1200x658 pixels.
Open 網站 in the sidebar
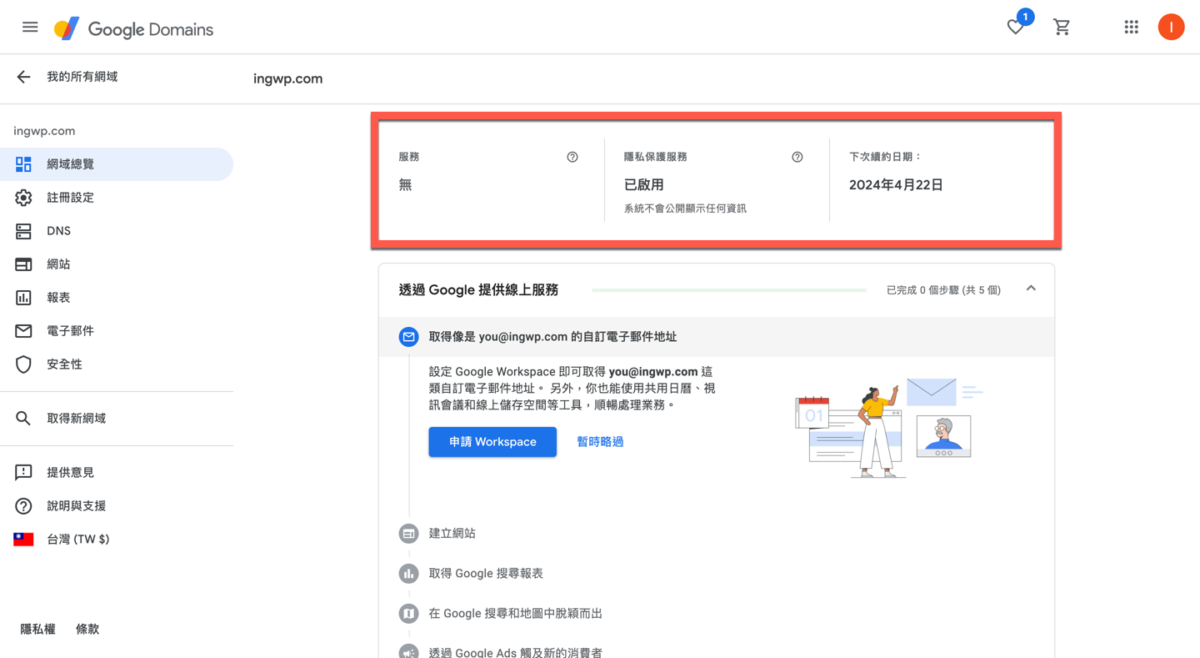116,264
